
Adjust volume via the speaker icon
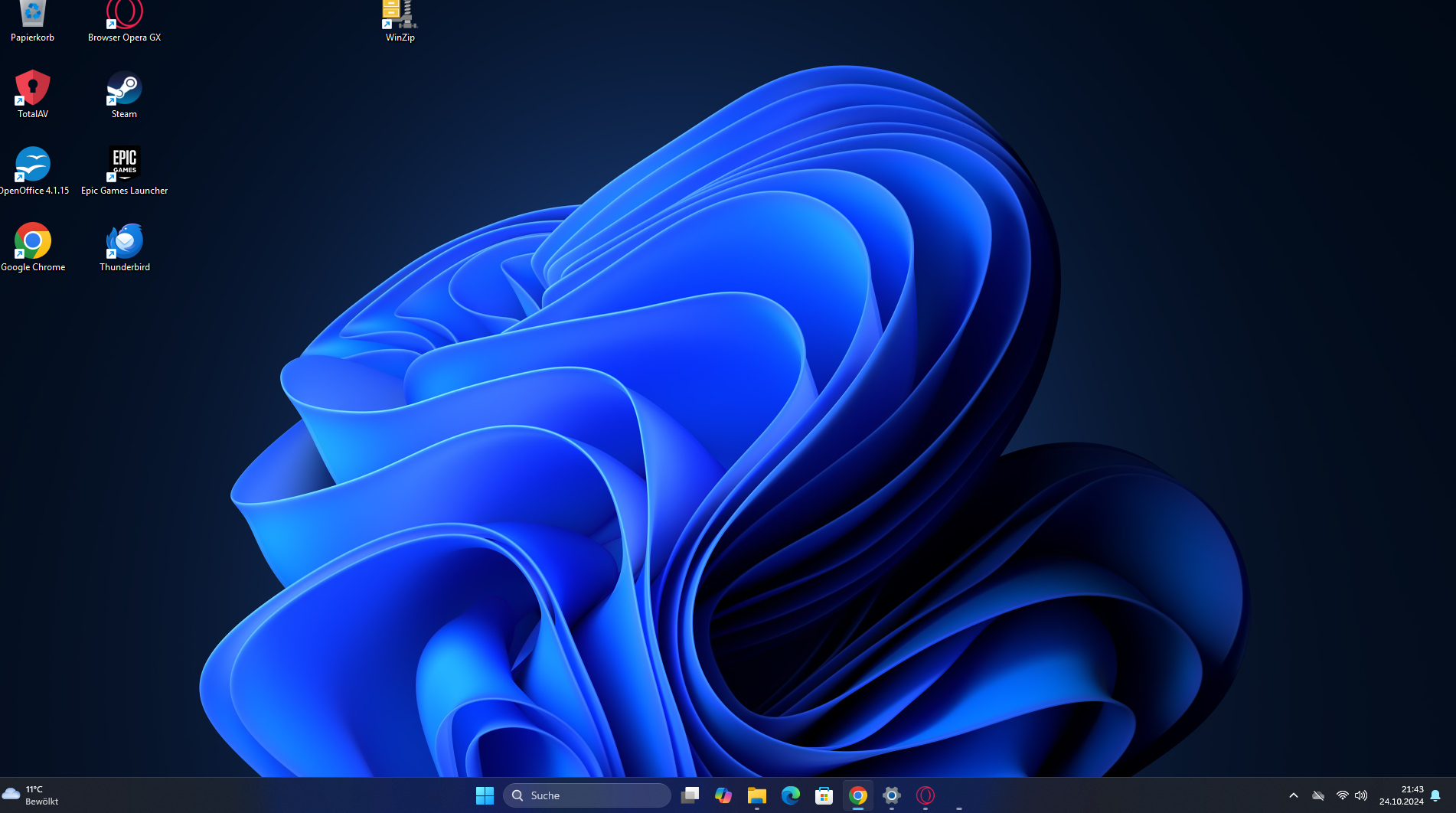(x=1362, y=795)
